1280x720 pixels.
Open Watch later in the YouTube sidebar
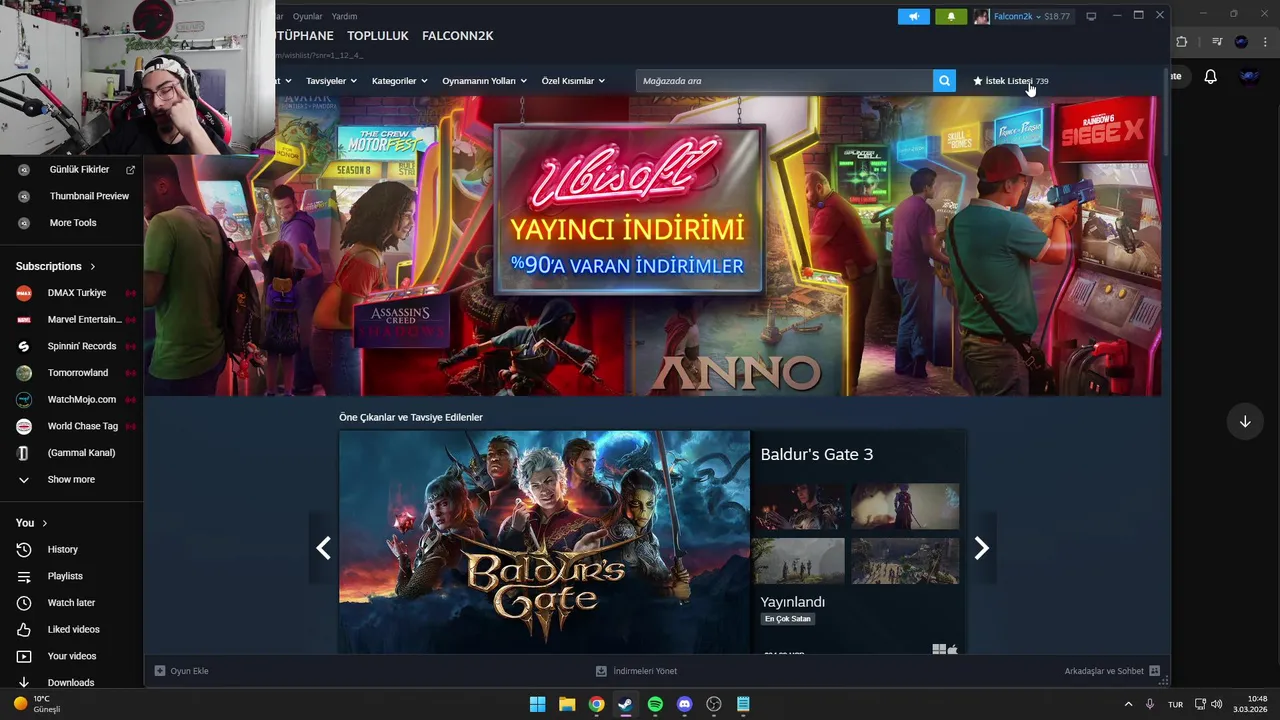point(71,603)
